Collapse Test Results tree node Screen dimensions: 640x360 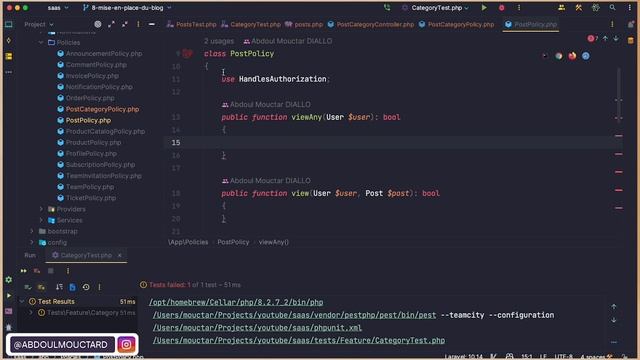pyautogui.click(x=22, y=302)
